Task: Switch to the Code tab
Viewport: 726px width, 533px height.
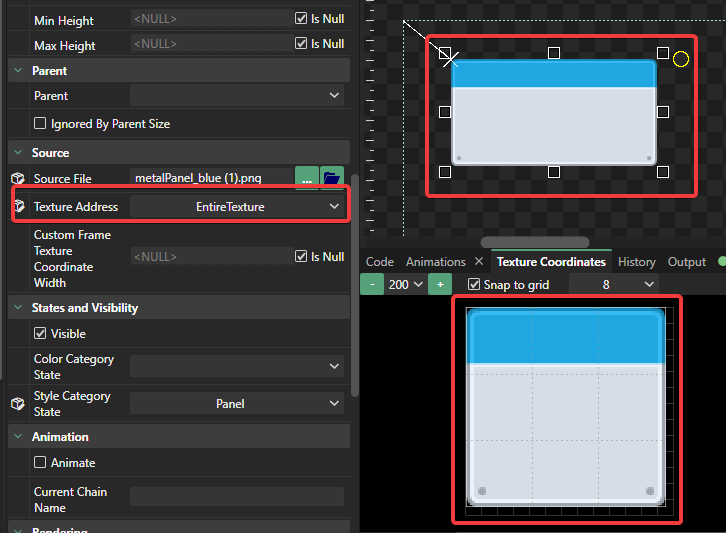Action: pos(379,262)
